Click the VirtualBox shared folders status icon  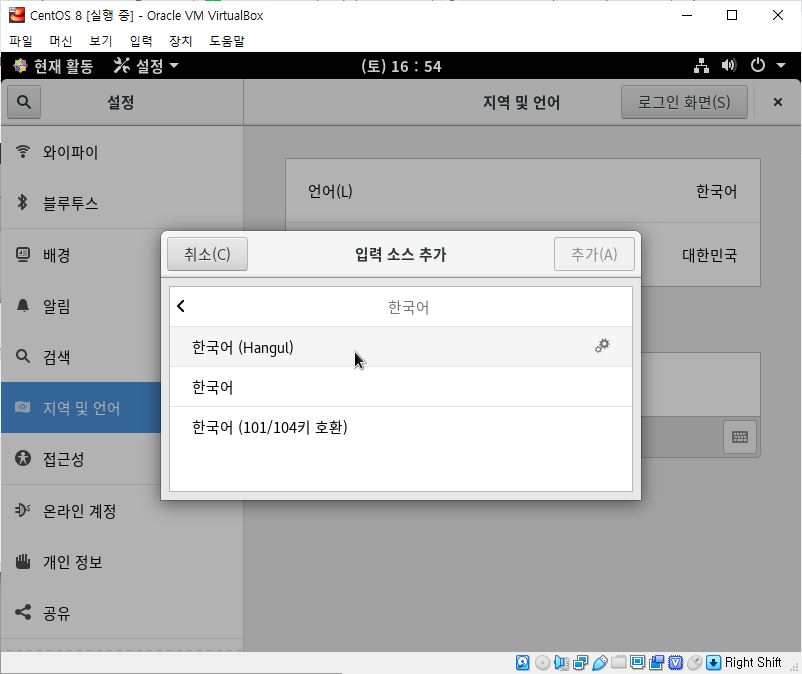coord(618,663)
